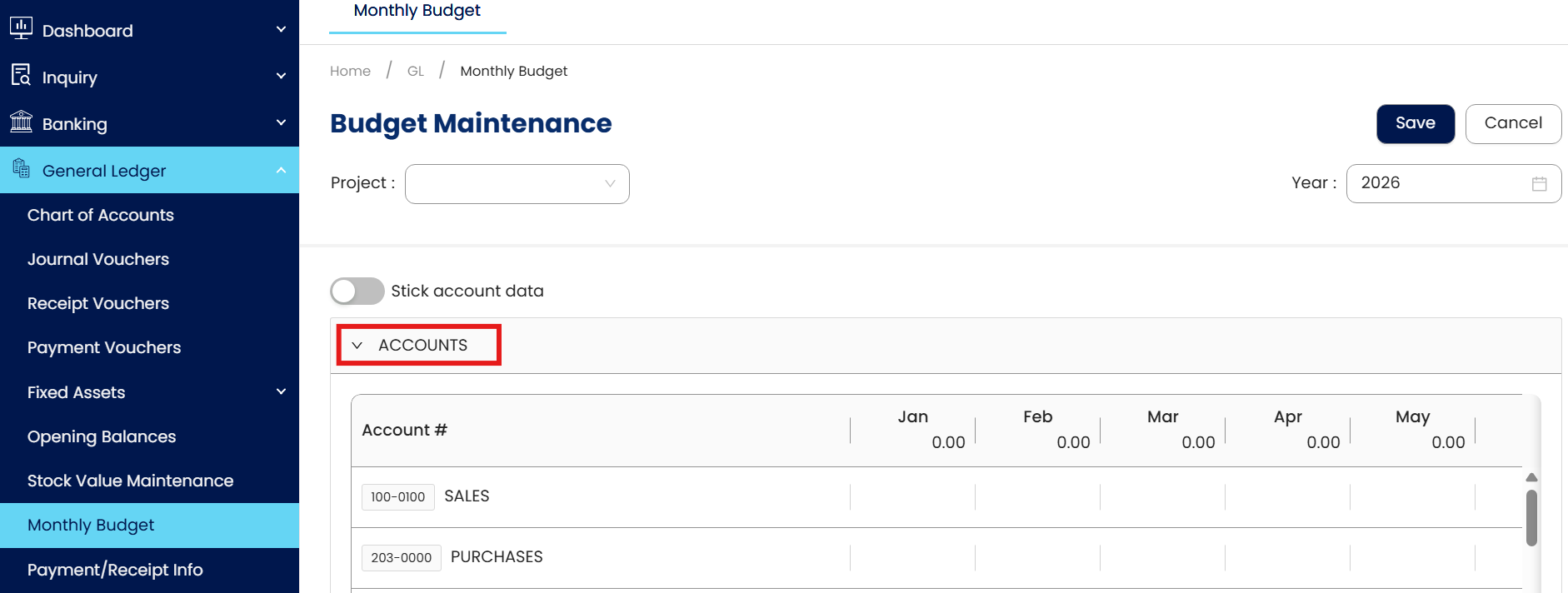
Task: Click the Cancel button
Action: click(1512, 123)
